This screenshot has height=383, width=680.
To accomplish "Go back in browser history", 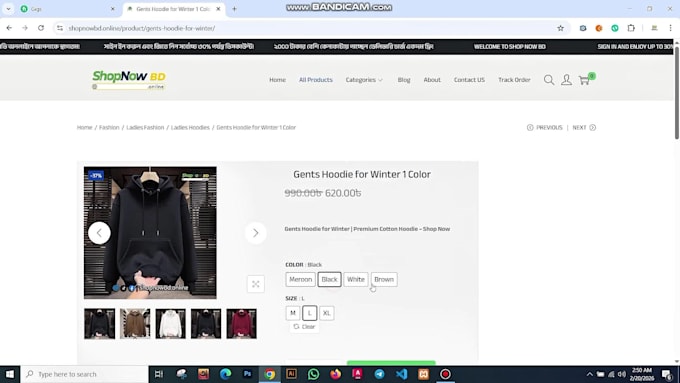I will click(9, 28).
